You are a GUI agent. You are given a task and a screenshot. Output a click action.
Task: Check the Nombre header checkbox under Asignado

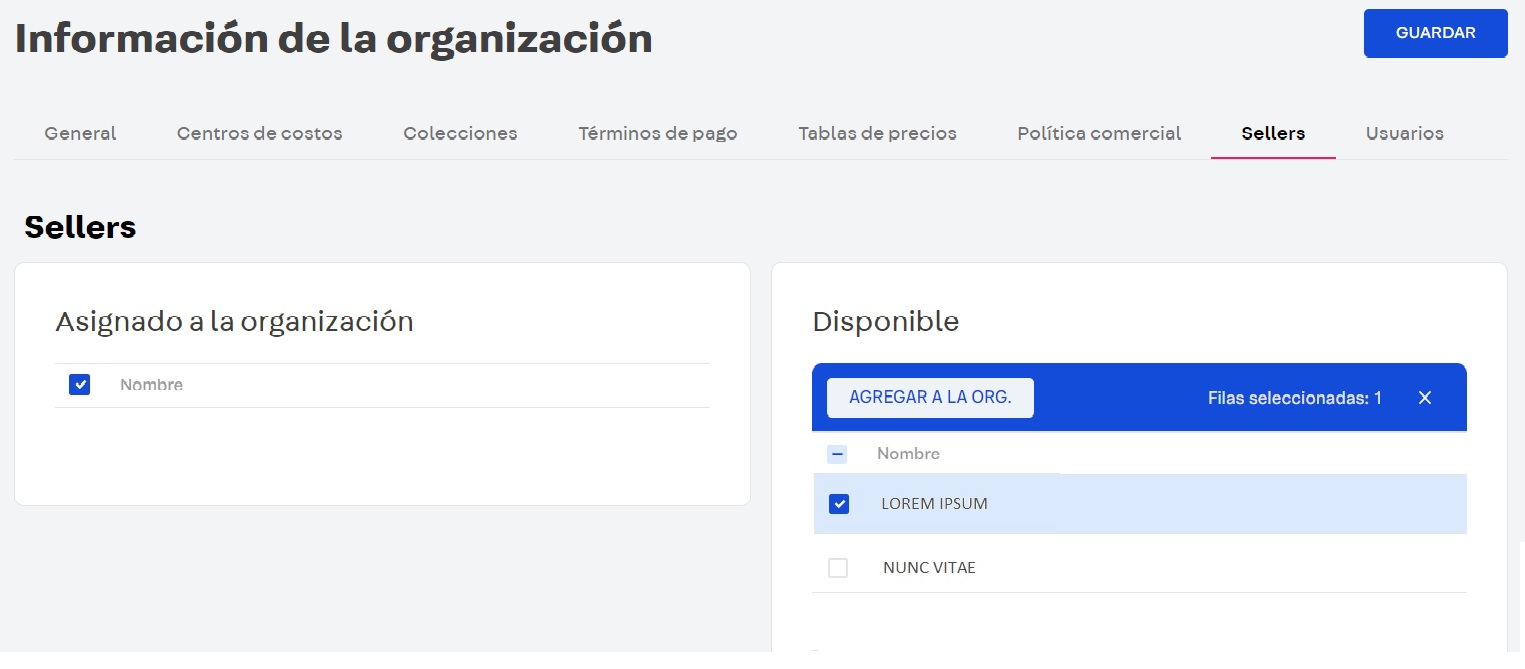(79, 384)
